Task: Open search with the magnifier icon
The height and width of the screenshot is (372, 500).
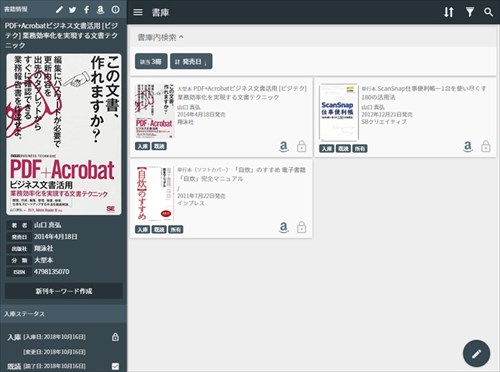Action: tap(488, 12)
